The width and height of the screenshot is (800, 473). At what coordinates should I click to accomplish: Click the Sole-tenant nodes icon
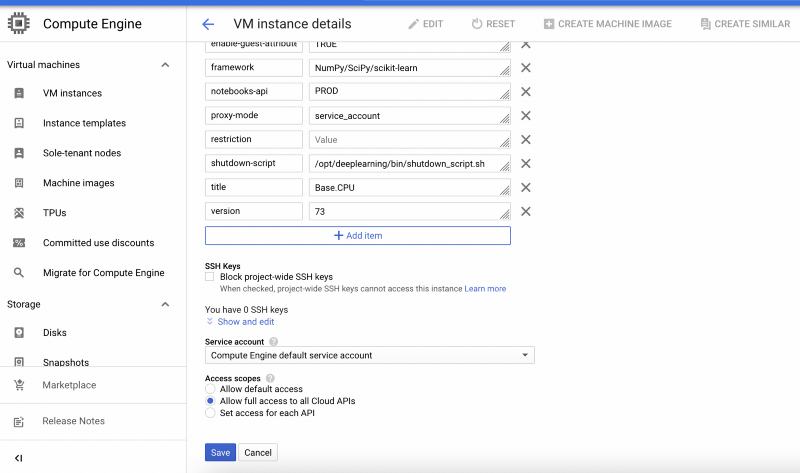coord(19,153)
